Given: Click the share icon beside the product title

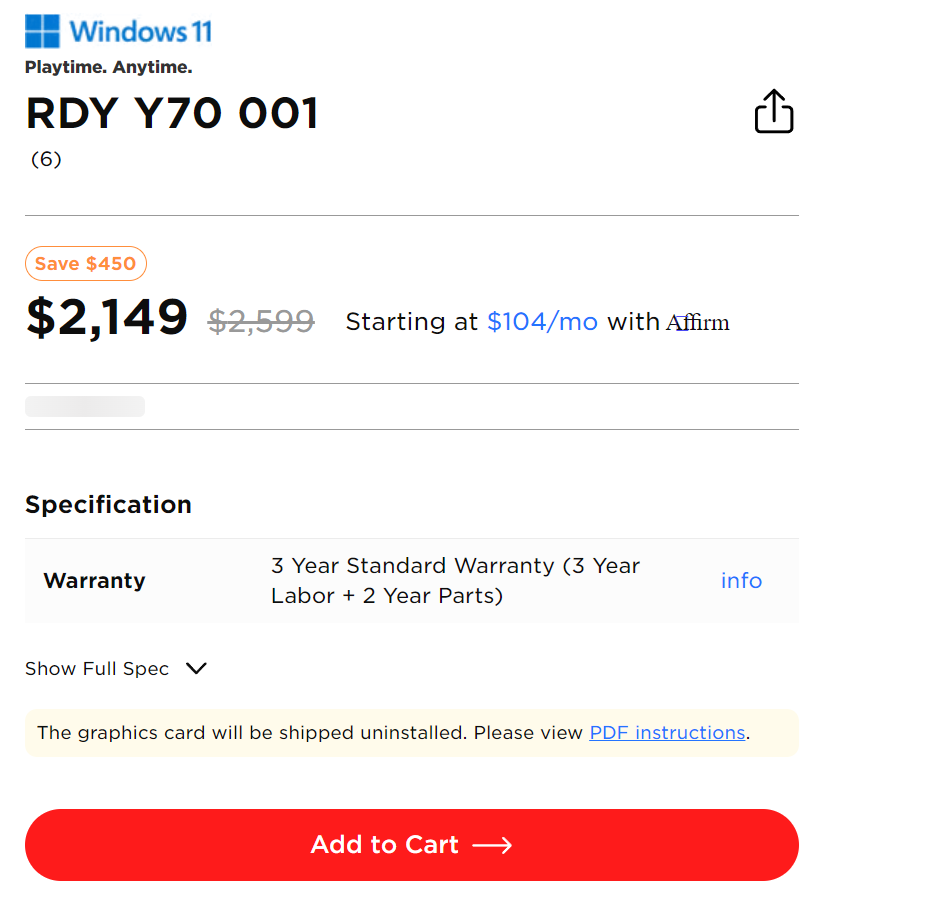Looking at the screenshot, I should tap(774, 111).
